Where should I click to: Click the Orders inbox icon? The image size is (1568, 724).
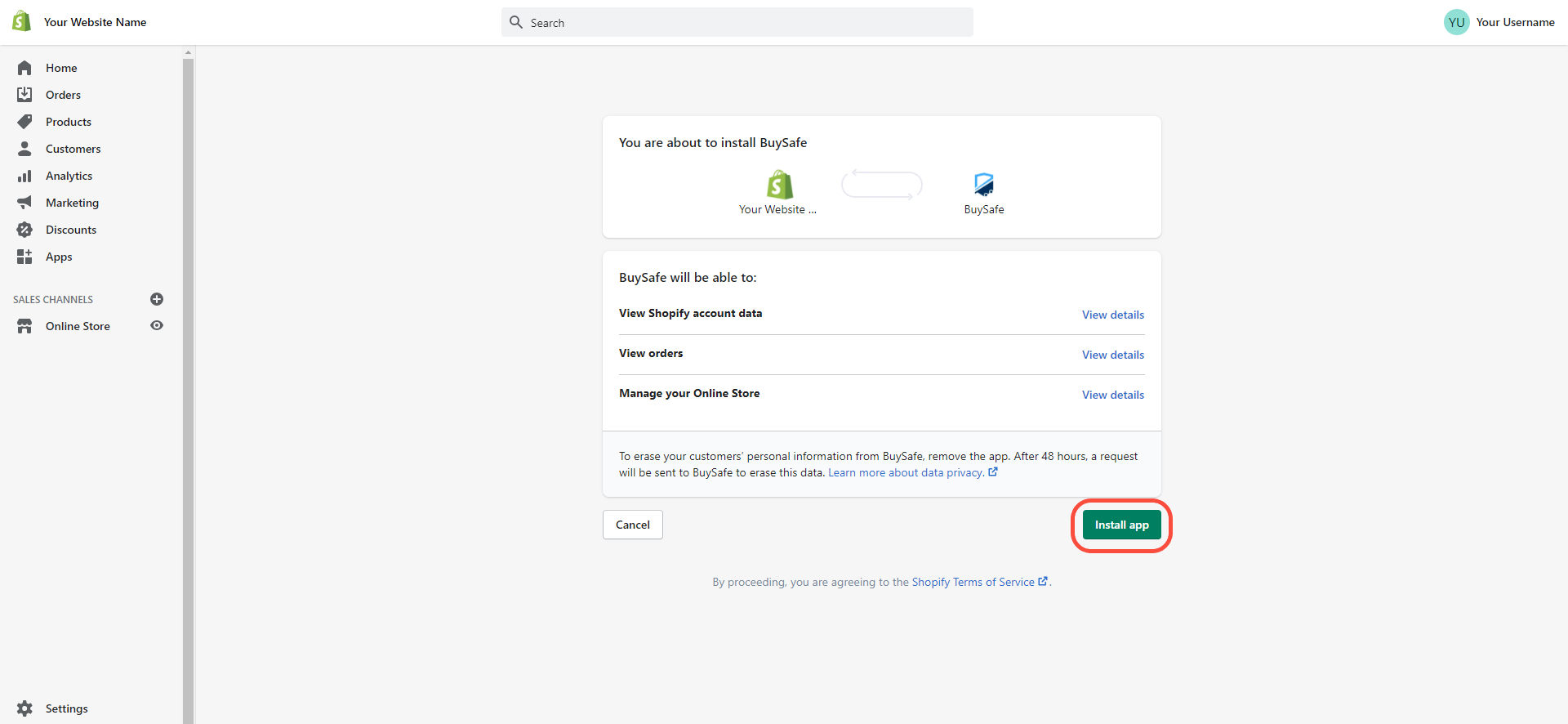pos(24,95)
